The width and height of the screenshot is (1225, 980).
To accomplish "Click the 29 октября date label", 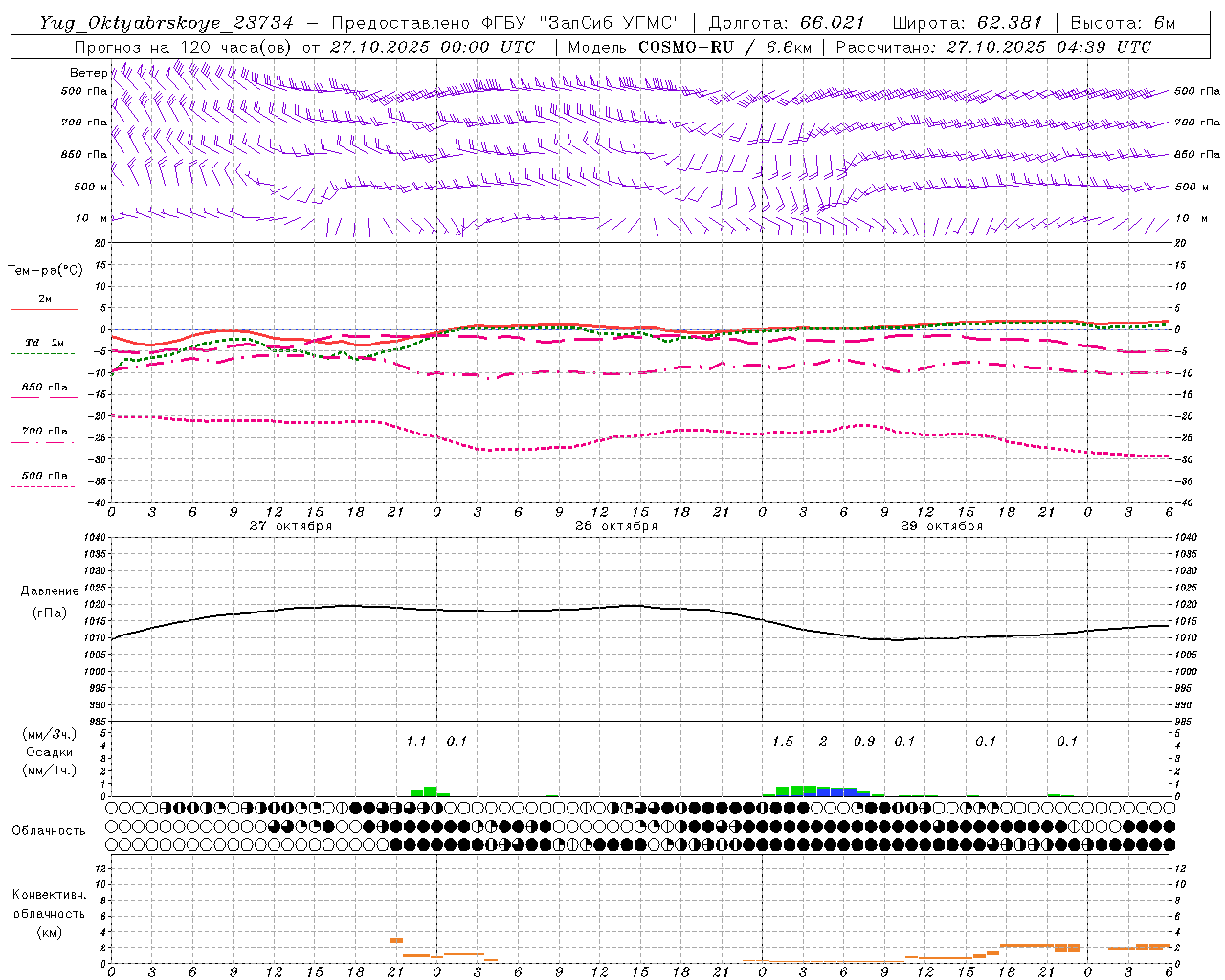I will click(942, 526).
